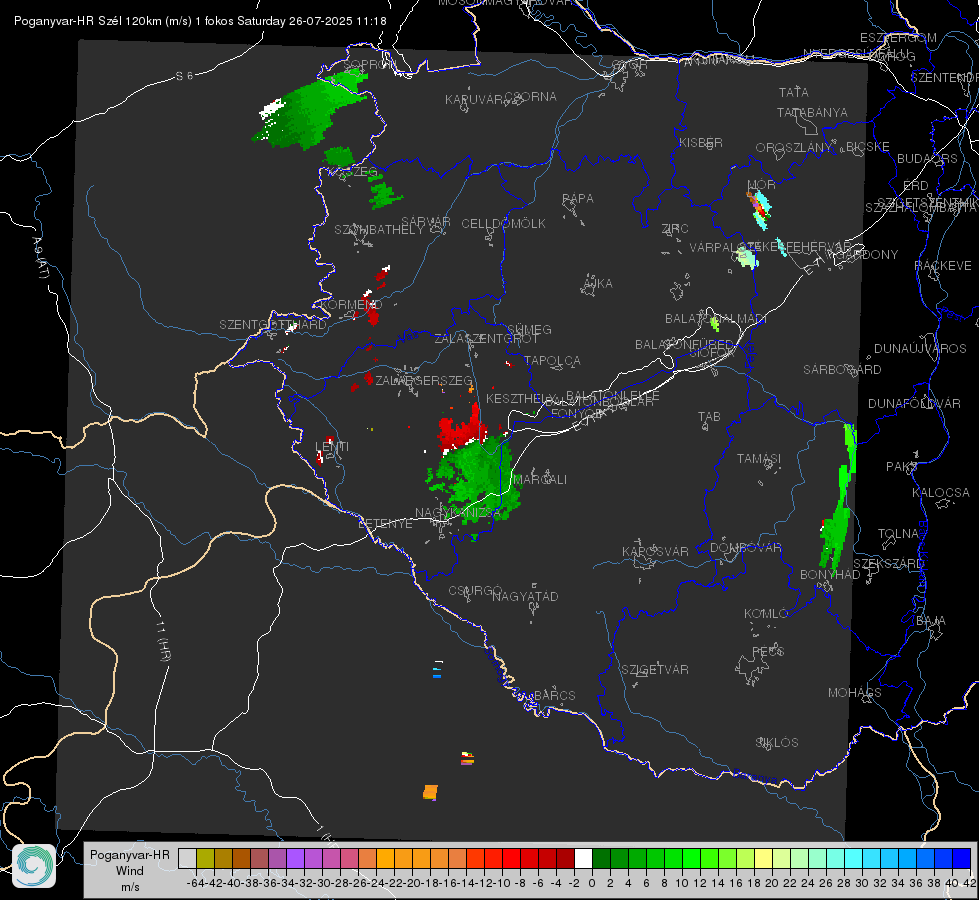
Task: Click the BONYHÁD city label
Action: tap(830, 575)
